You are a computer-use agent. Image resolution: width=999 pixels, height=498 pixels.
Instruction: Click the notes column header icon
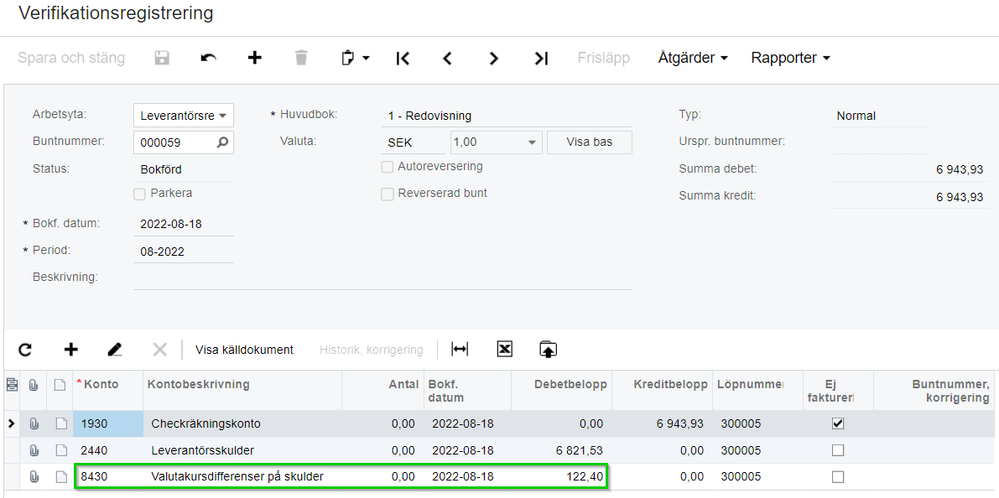(x=60, y=384)
